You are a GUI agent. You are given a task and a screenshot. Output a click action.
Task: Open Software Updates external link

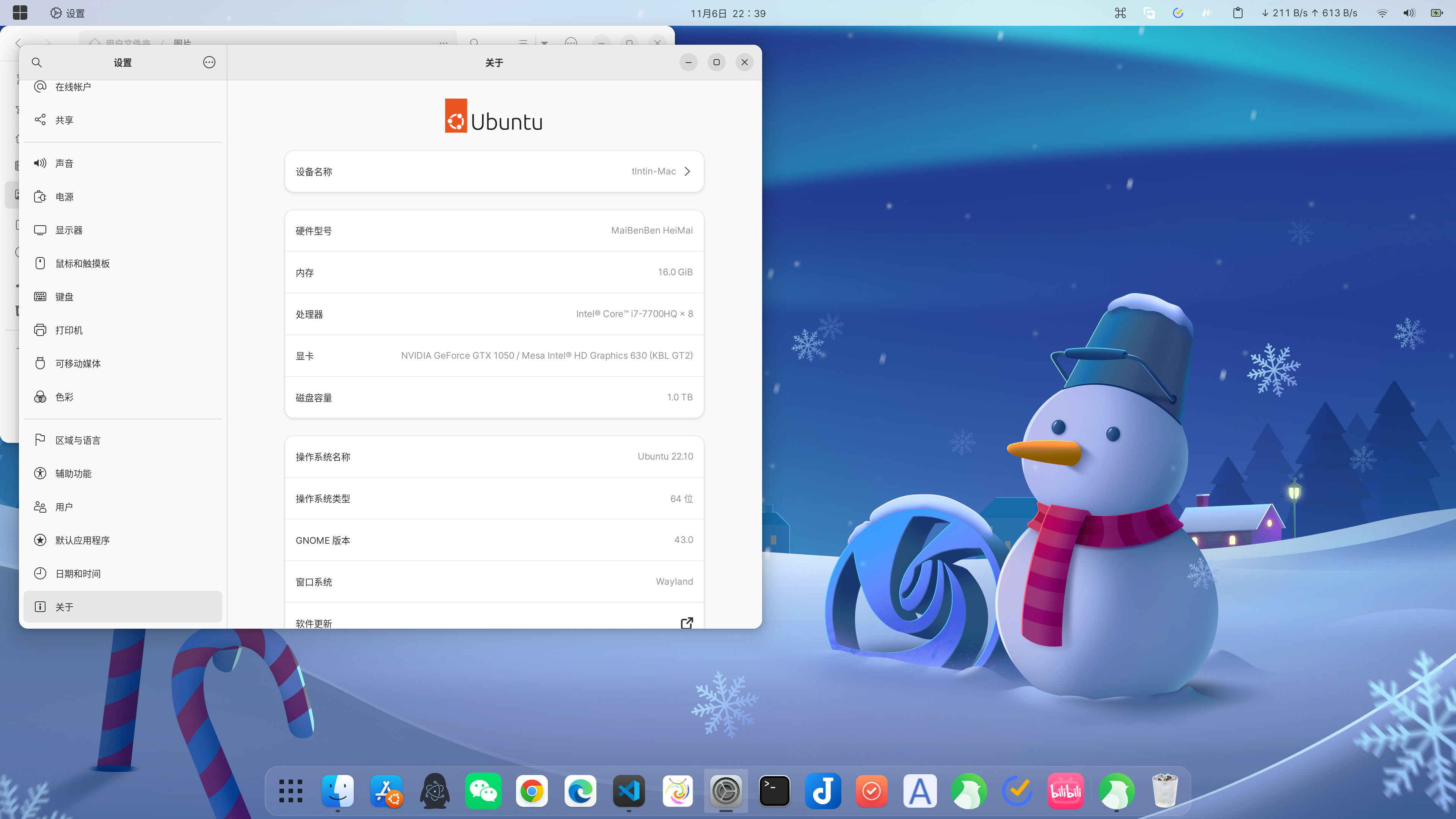tap(687, 623)
